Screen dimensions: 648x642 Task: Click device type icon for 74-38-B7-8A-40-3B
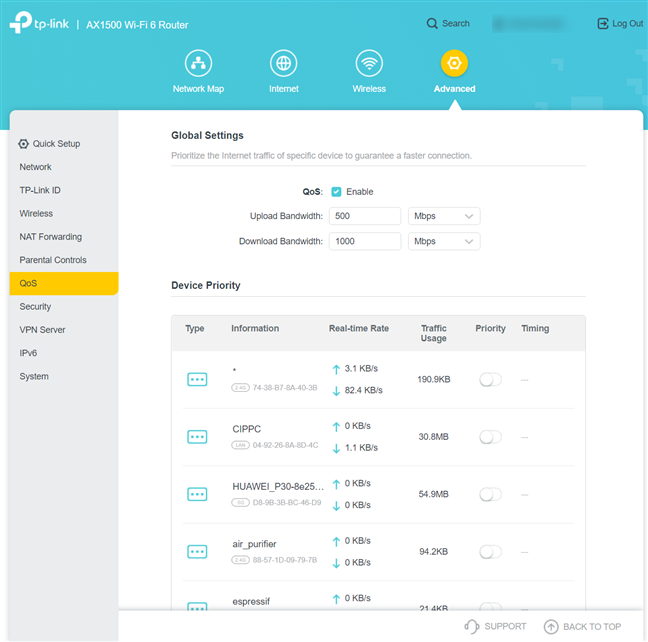[x=197, y=379]
